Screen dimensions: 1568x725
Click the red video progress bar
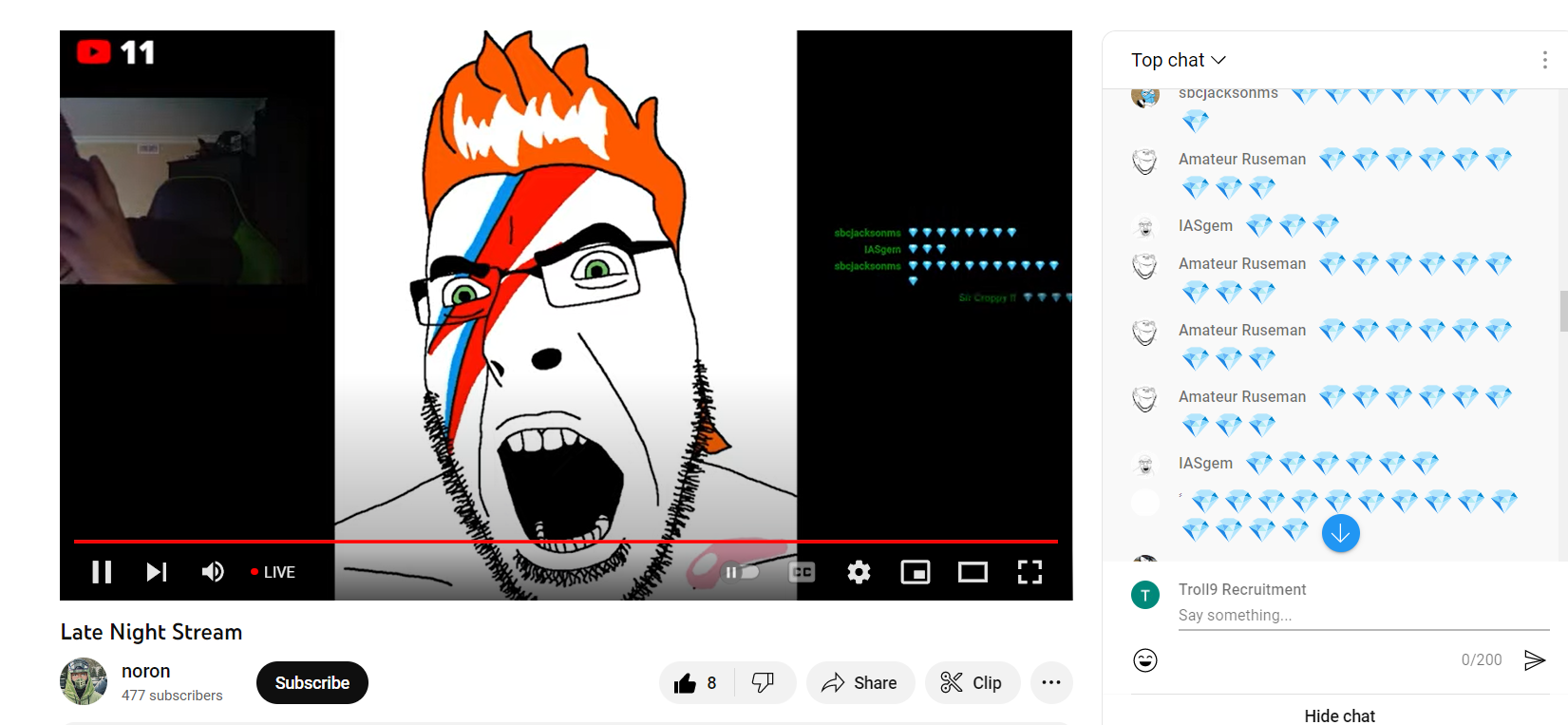click(566, 542)
